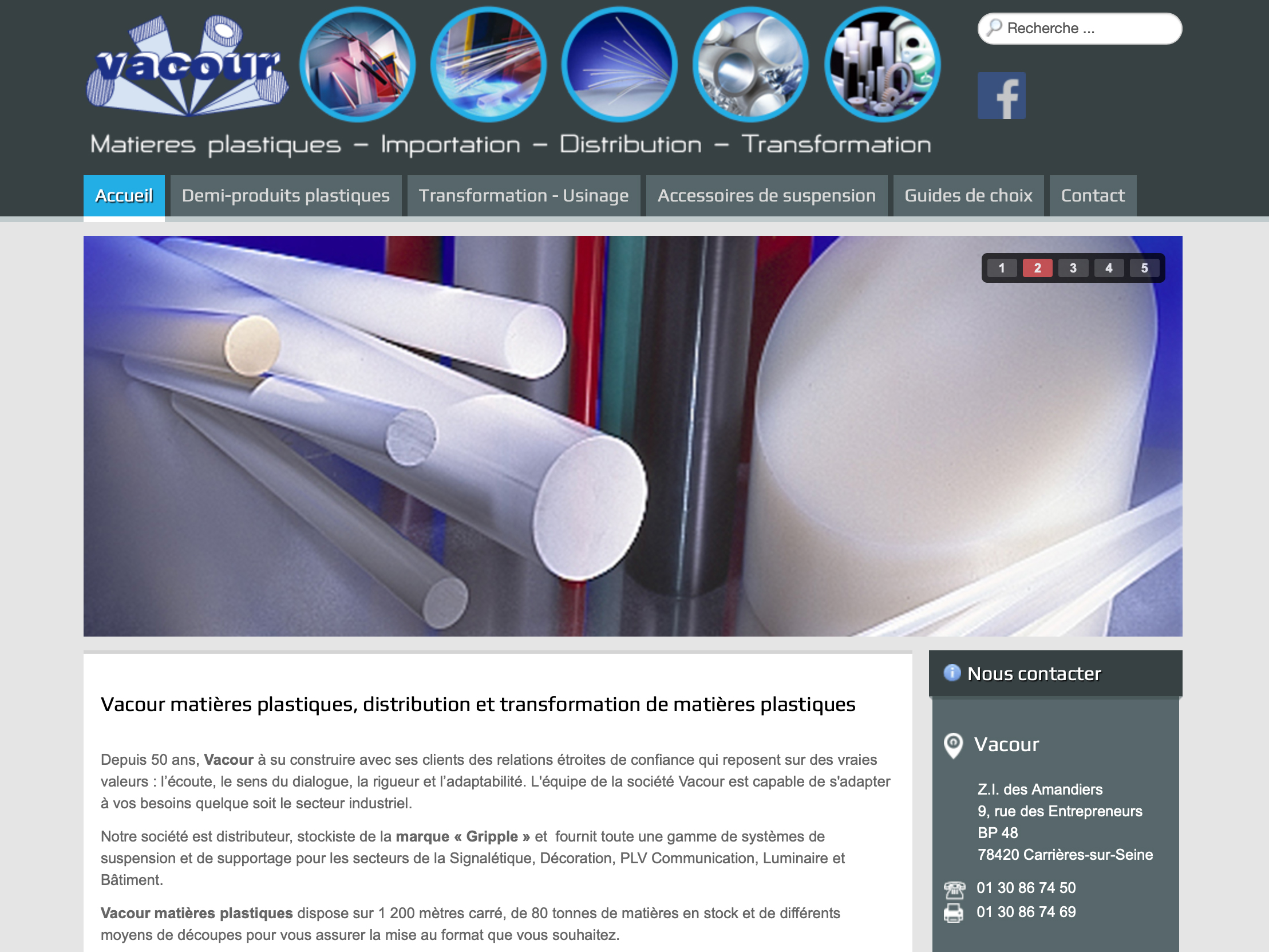Screen dimensions: 1269x952
Task: Click the bold word Vacour after Depuis 50 ans
Action: [x=229, y=760]
